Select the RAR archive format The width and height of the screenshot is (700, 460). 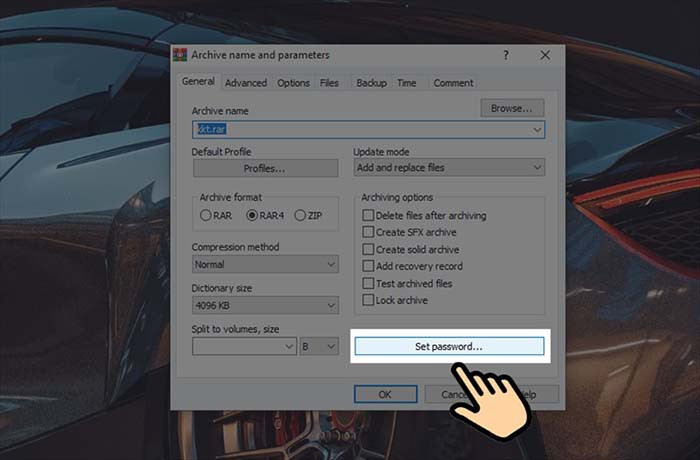click(x=216, y=215)
